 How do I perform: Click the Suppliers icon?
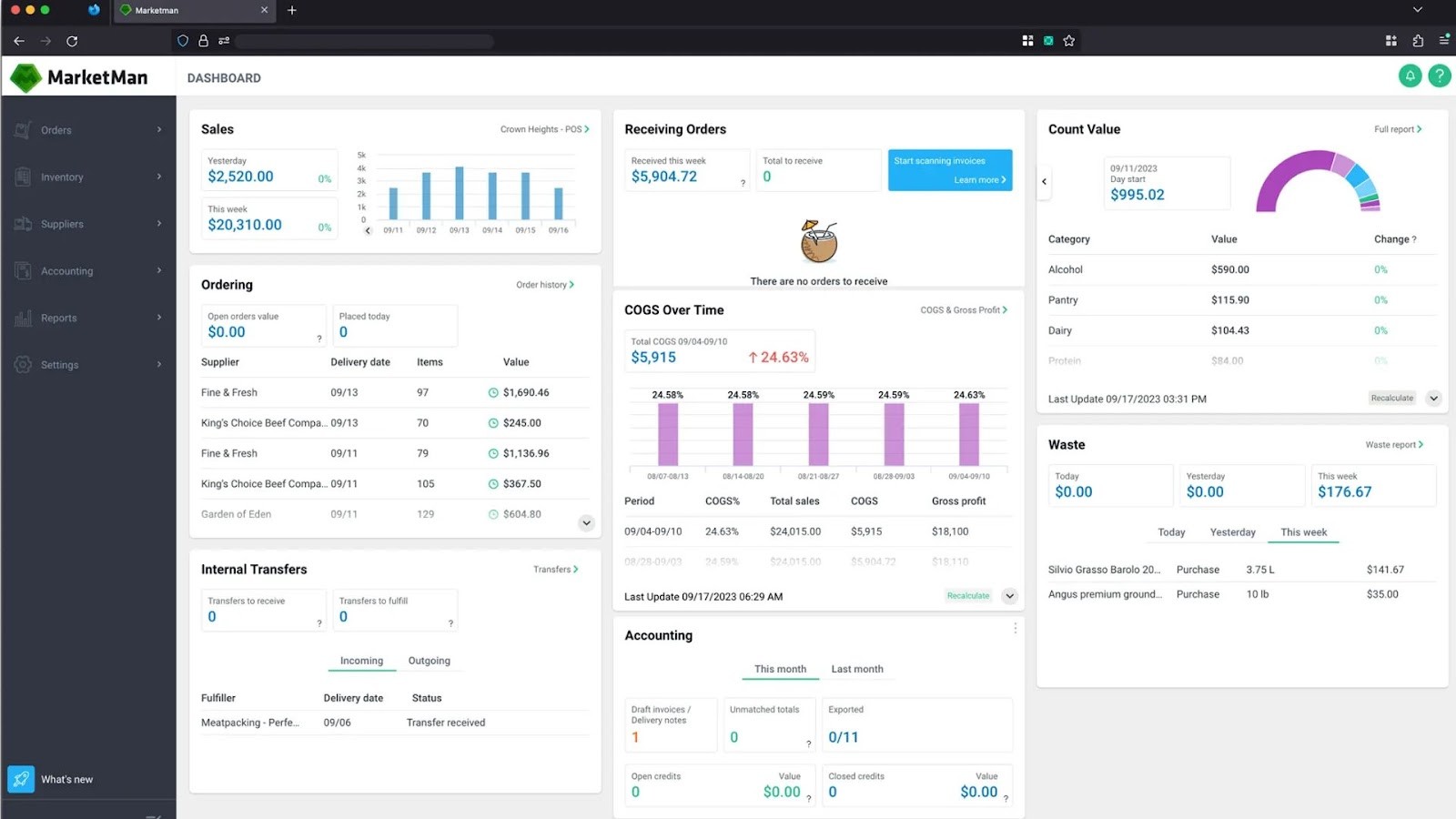pos(22,223)
